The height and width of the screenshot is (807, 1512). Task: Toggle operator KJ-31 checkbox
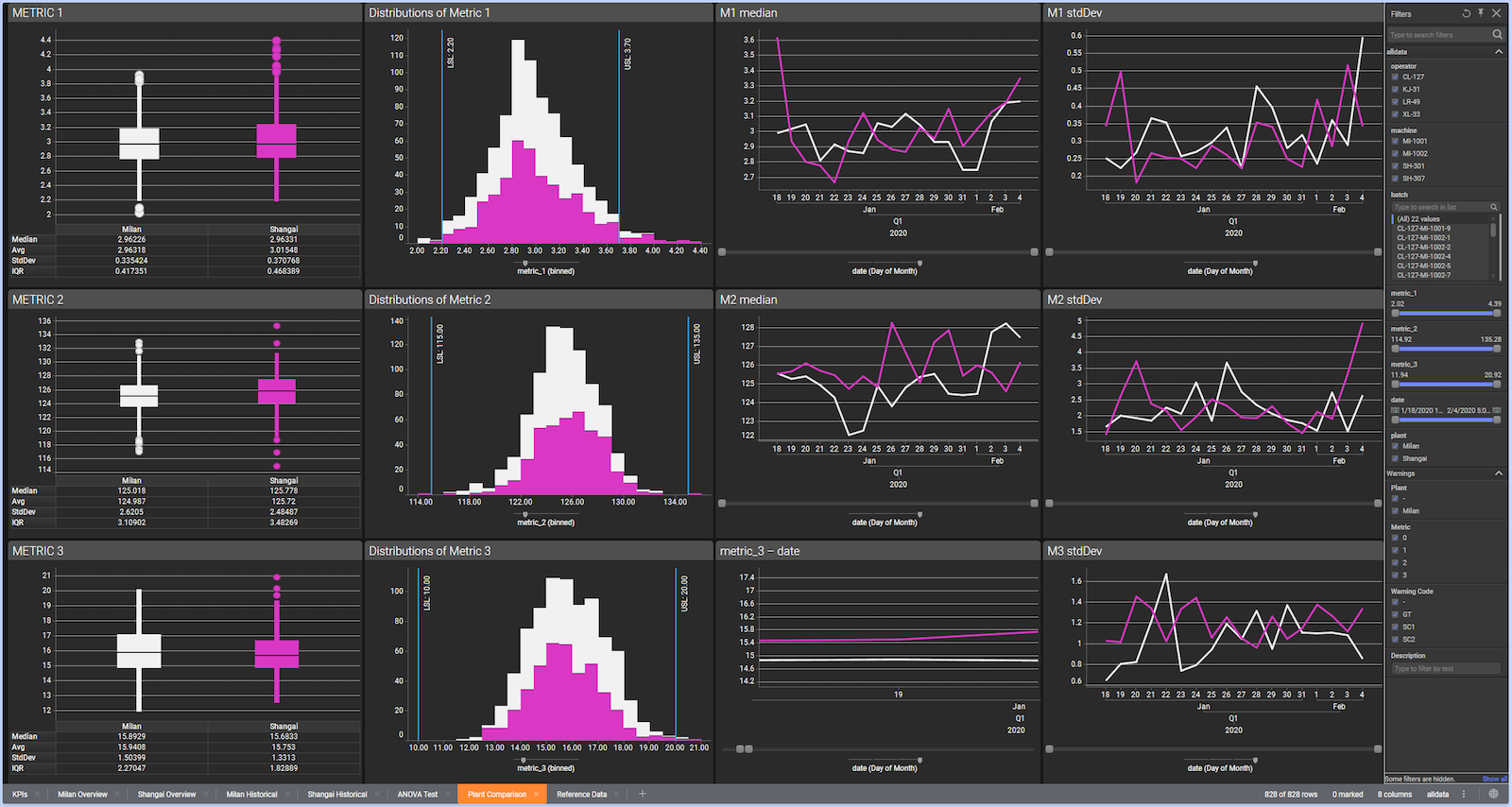[x=1395, y=90]
